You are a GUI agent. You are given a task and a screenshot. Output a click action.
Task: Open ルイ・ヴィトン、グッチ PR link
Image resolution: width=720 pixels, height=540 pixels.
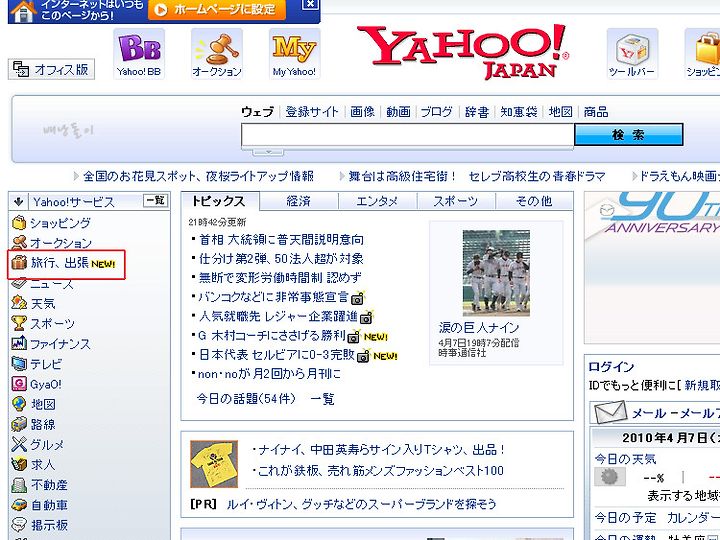pyautogui.click(x=362, y=504)
